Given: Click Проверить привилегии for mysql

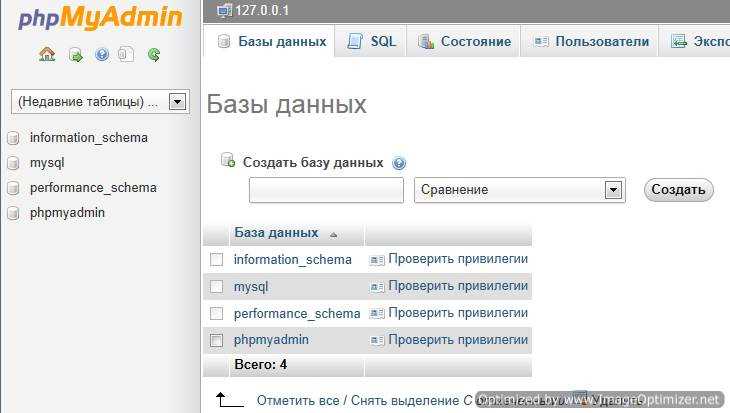Looking at the screenshot, I should (458, 286).
